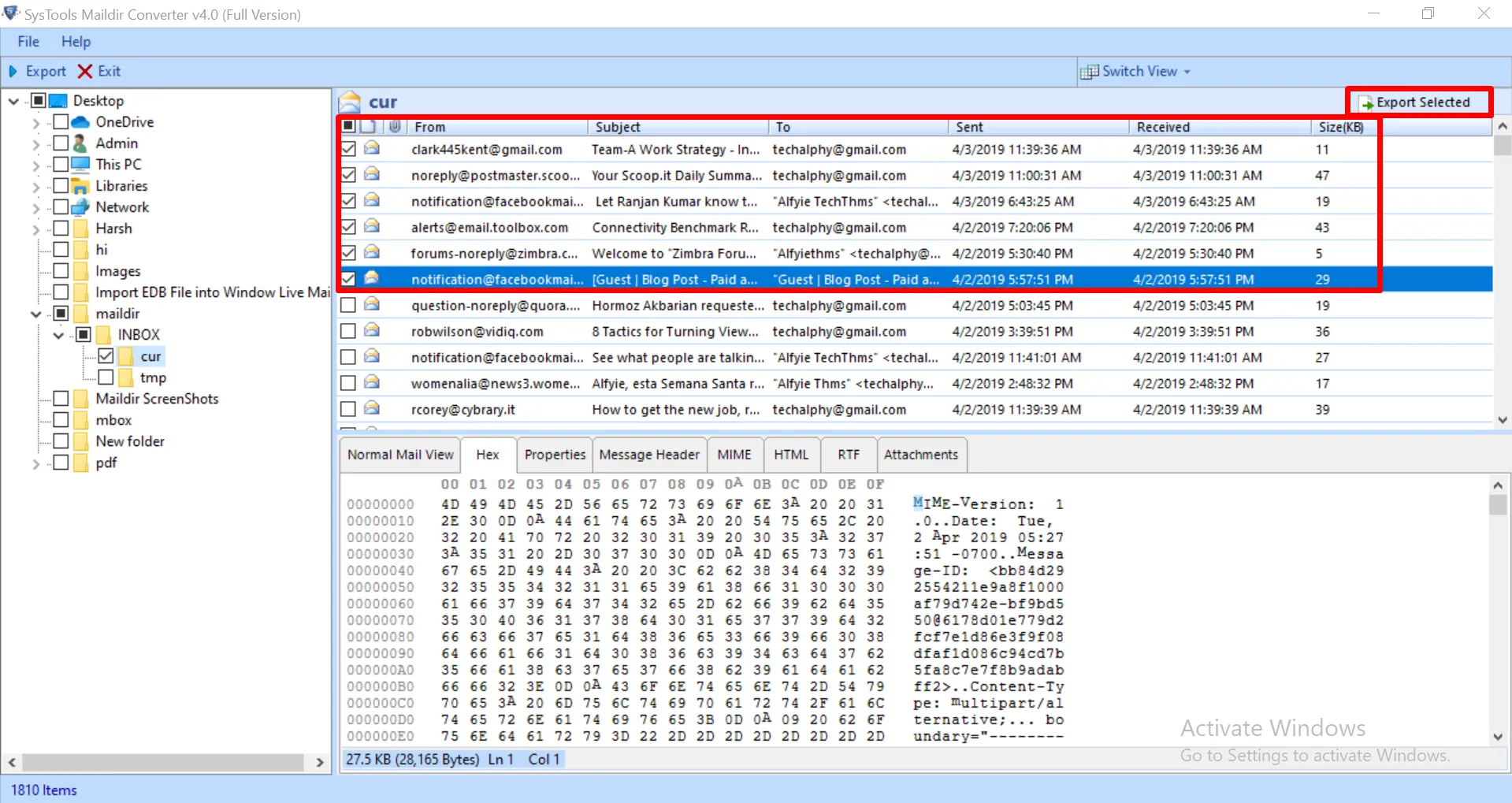Click the email list scroll down arrow
This screenshot has width=1512, height=803.
[1502, 420]
